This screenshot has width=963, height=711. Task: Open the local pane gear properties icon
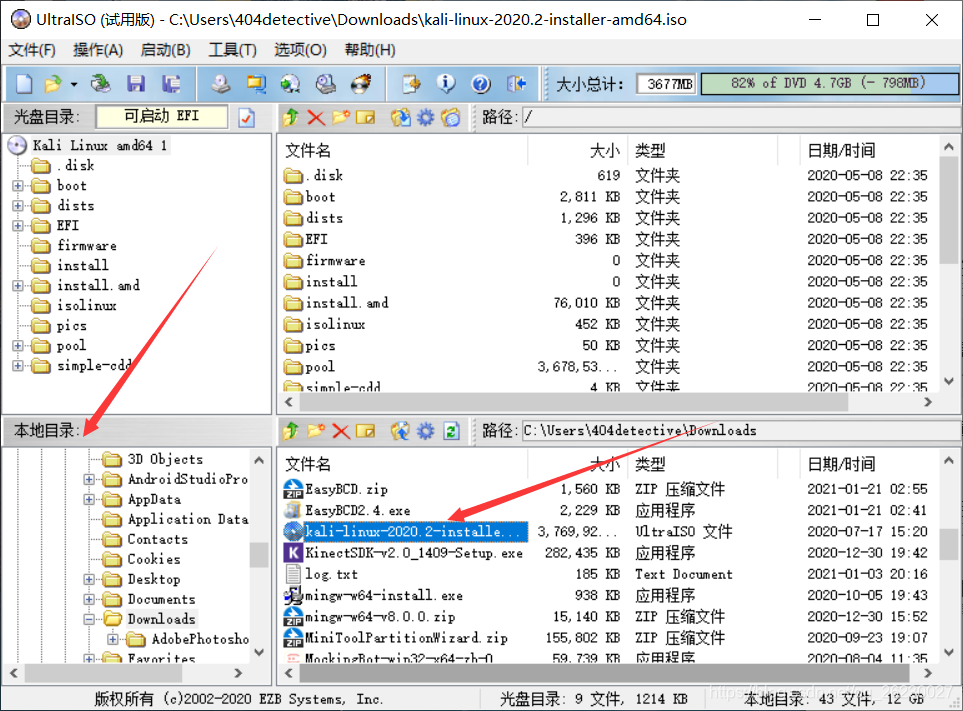426,431
